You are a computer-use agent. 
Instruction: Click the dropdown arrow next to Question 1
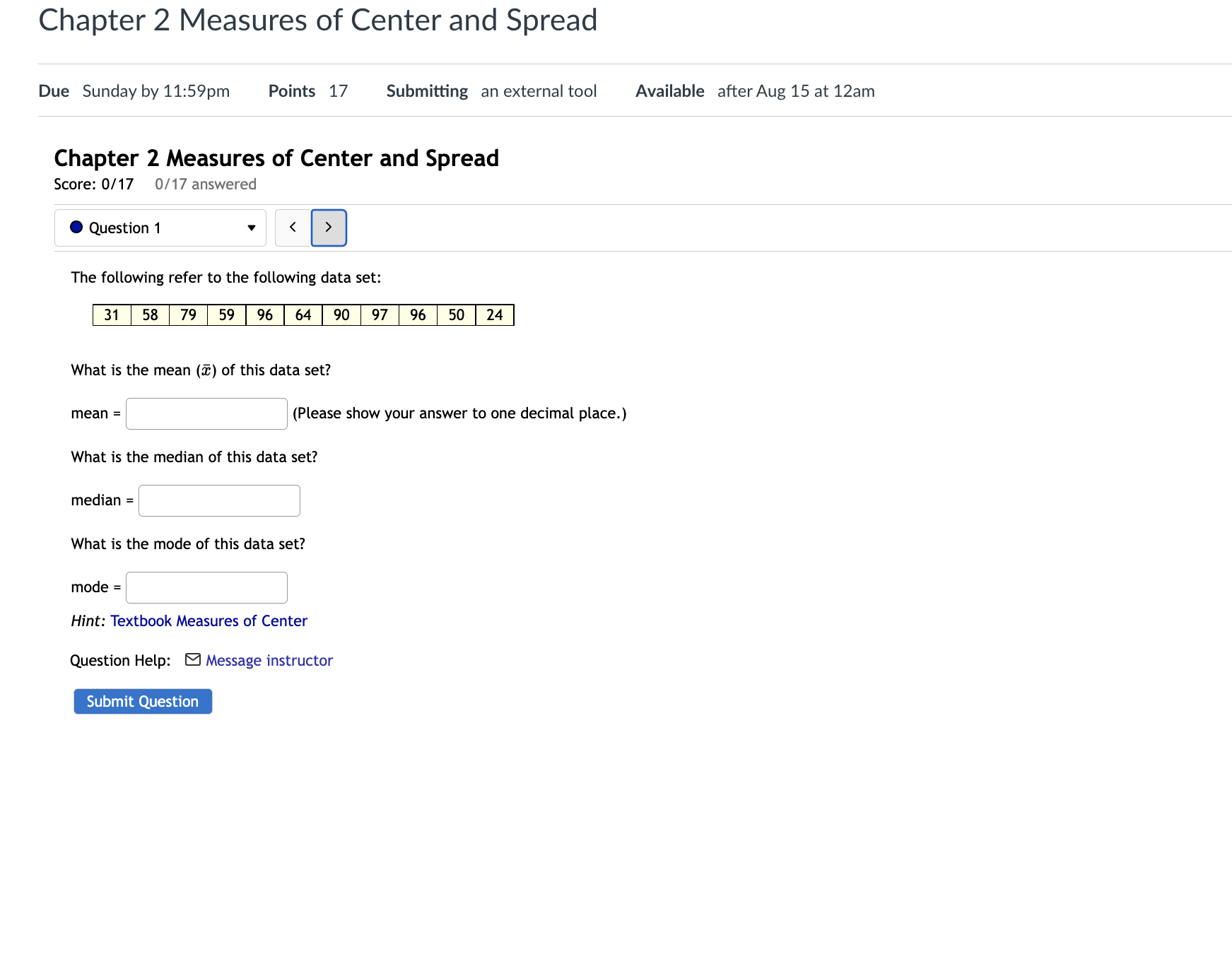pyautogui.click(x=251, y=228)
